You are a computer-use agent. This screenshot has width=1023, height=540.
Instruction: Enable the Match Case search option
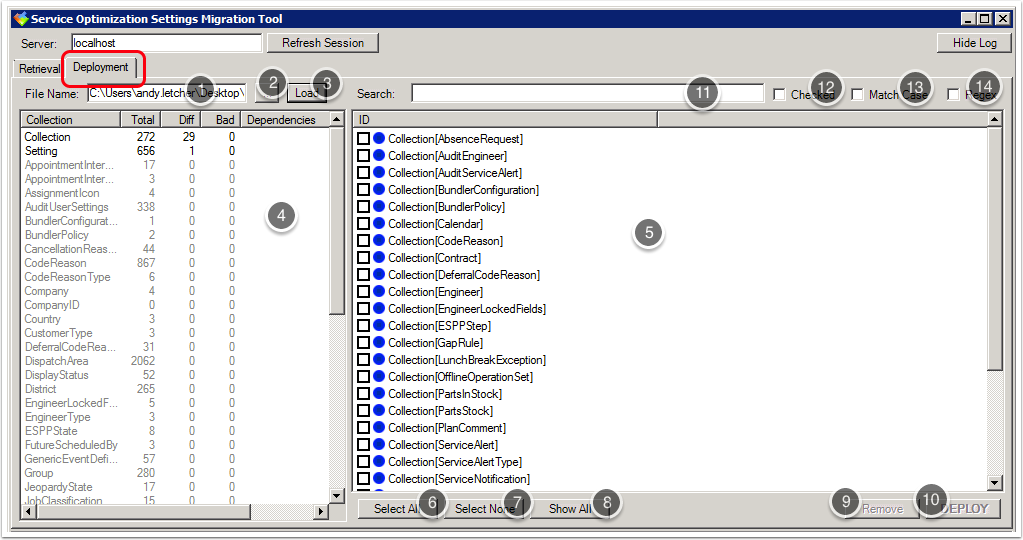858,95
